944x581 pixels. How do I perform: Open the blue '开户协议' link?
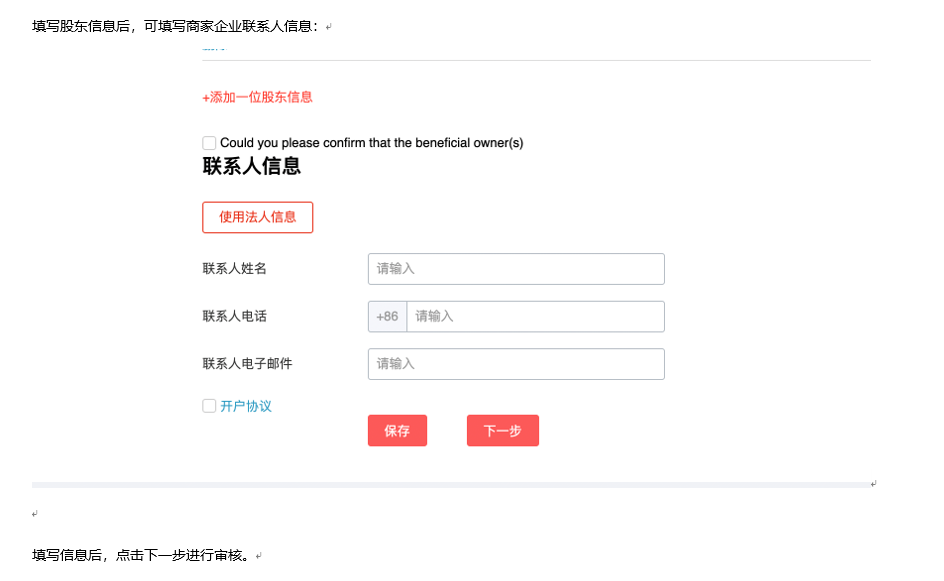point(246,406)
